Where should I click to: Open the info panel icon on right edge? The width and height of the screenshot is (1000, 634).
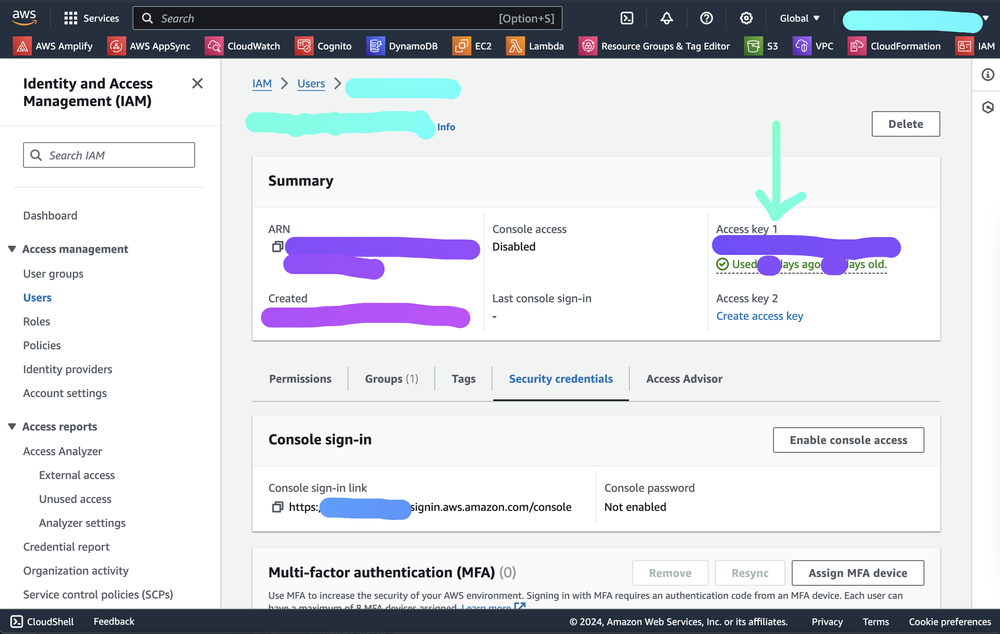click(987, 75)
